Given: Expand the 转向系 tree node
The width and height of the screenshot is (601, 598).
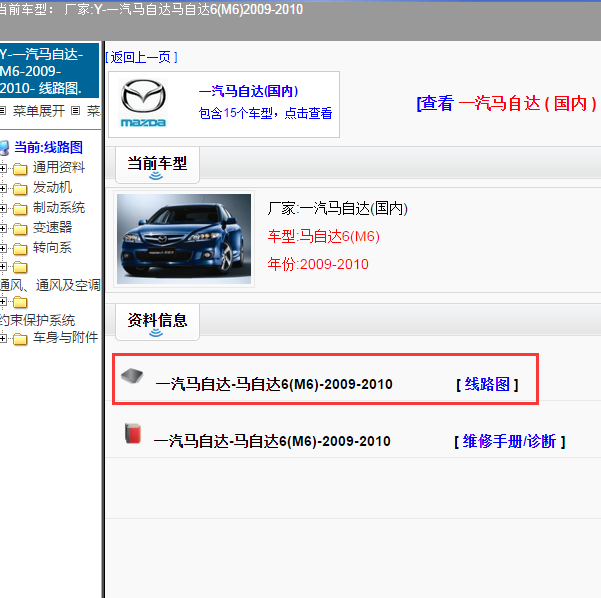Looking at the screenshot, I should coord(3,248).
